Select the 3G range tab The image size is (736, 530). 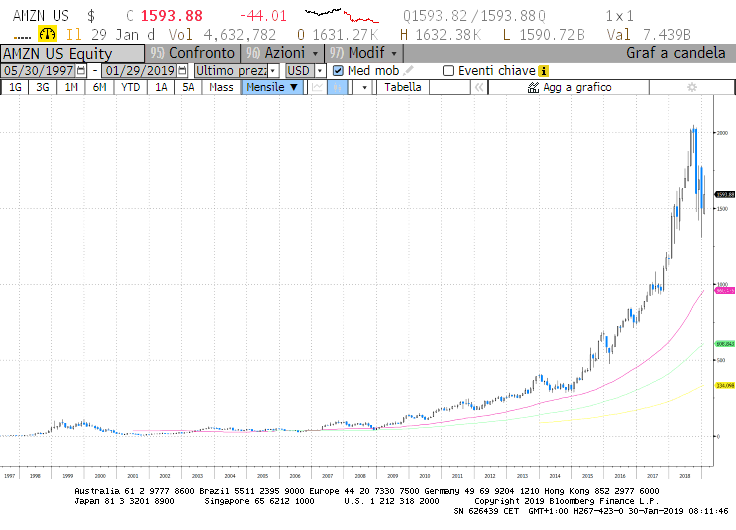(43, 87)
